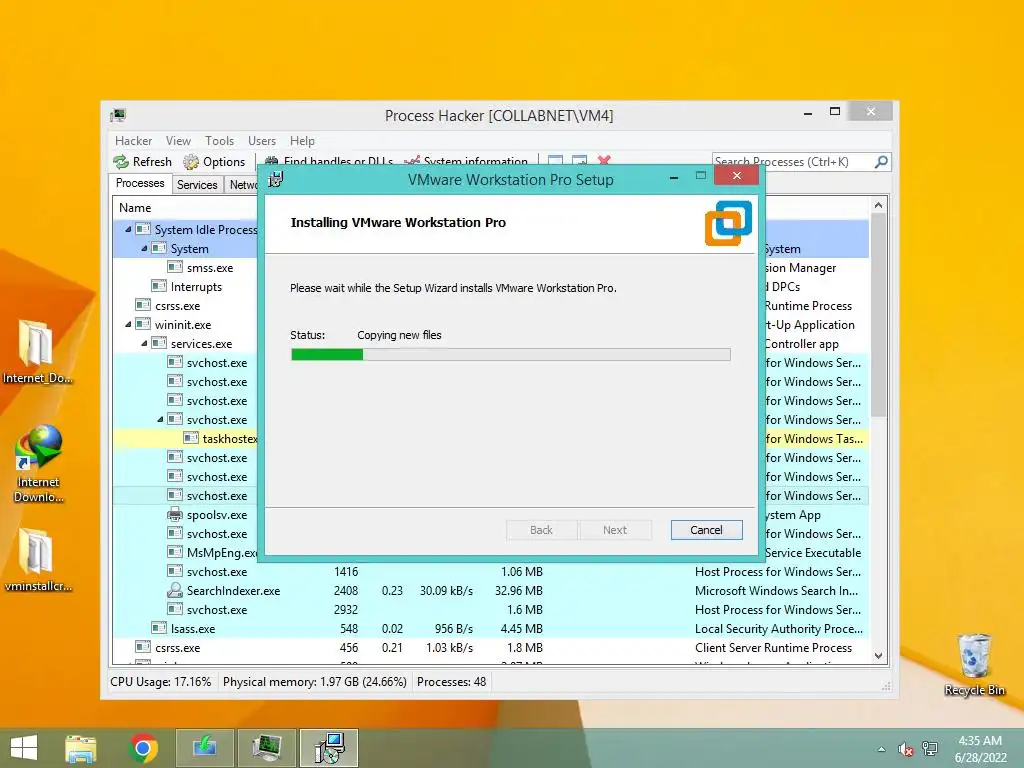Screen dimensions: 1024x768
Task: Click Client Server Runtime Process description
Action: coord(773,647)
